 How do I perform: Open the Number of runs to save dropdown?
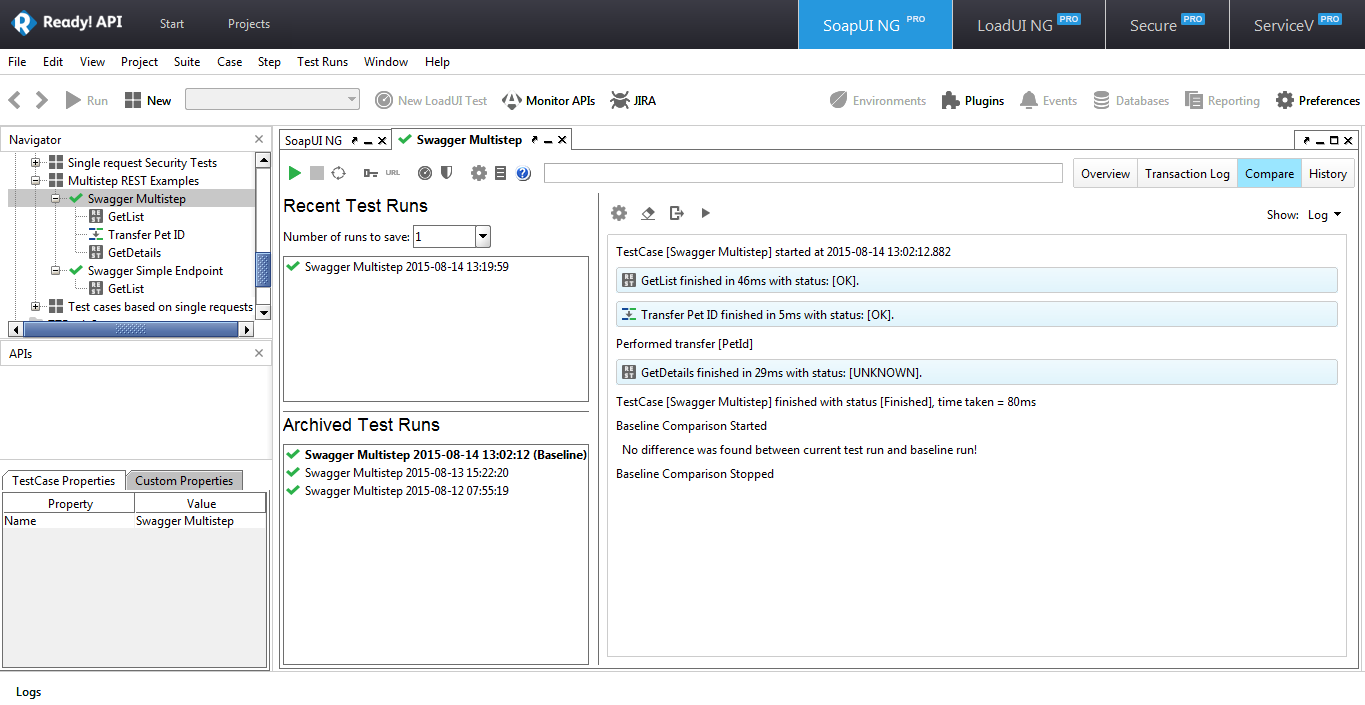[x=483, y=237]
